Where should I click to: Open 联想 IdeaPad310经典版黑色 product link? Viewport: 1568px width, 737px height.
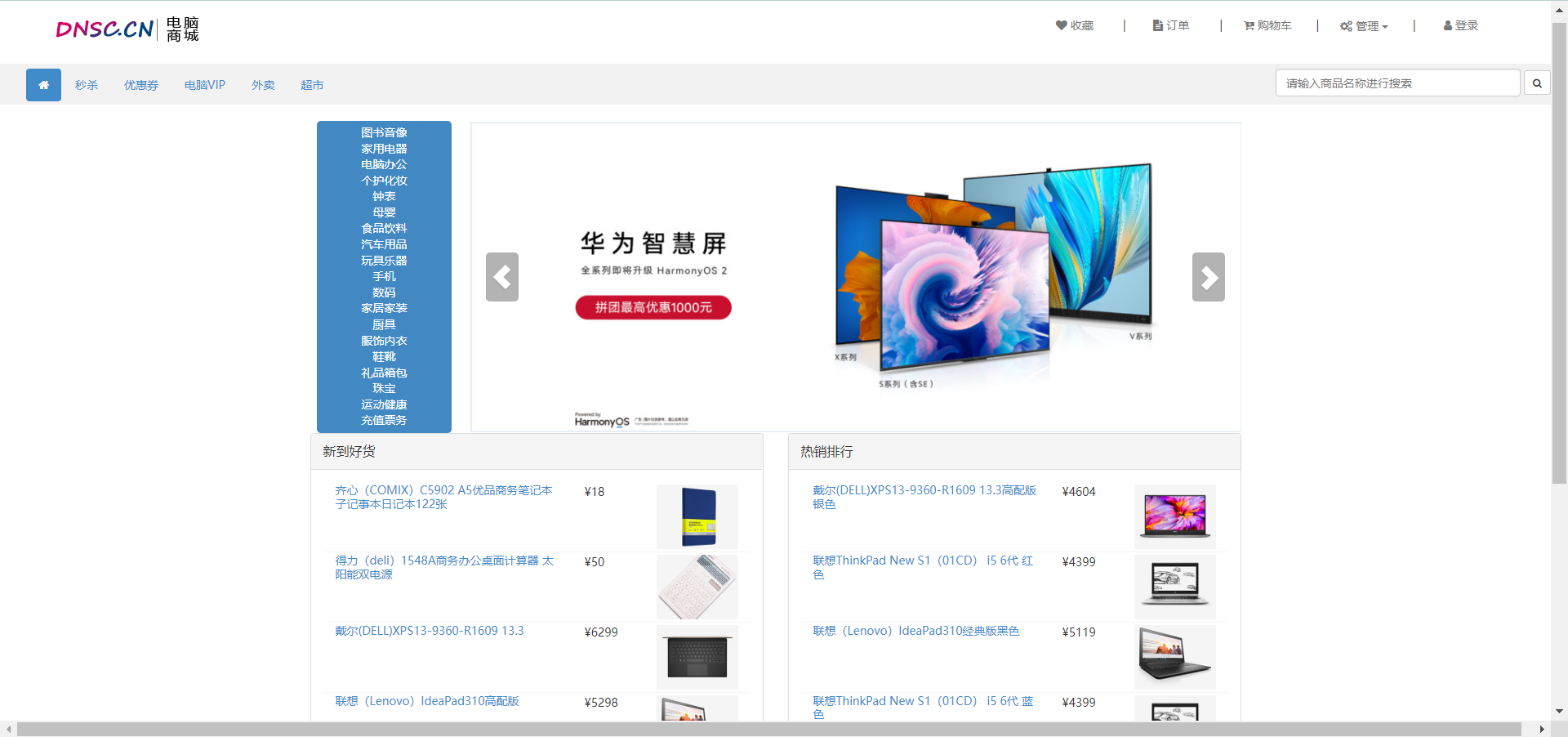click(916, 631)
